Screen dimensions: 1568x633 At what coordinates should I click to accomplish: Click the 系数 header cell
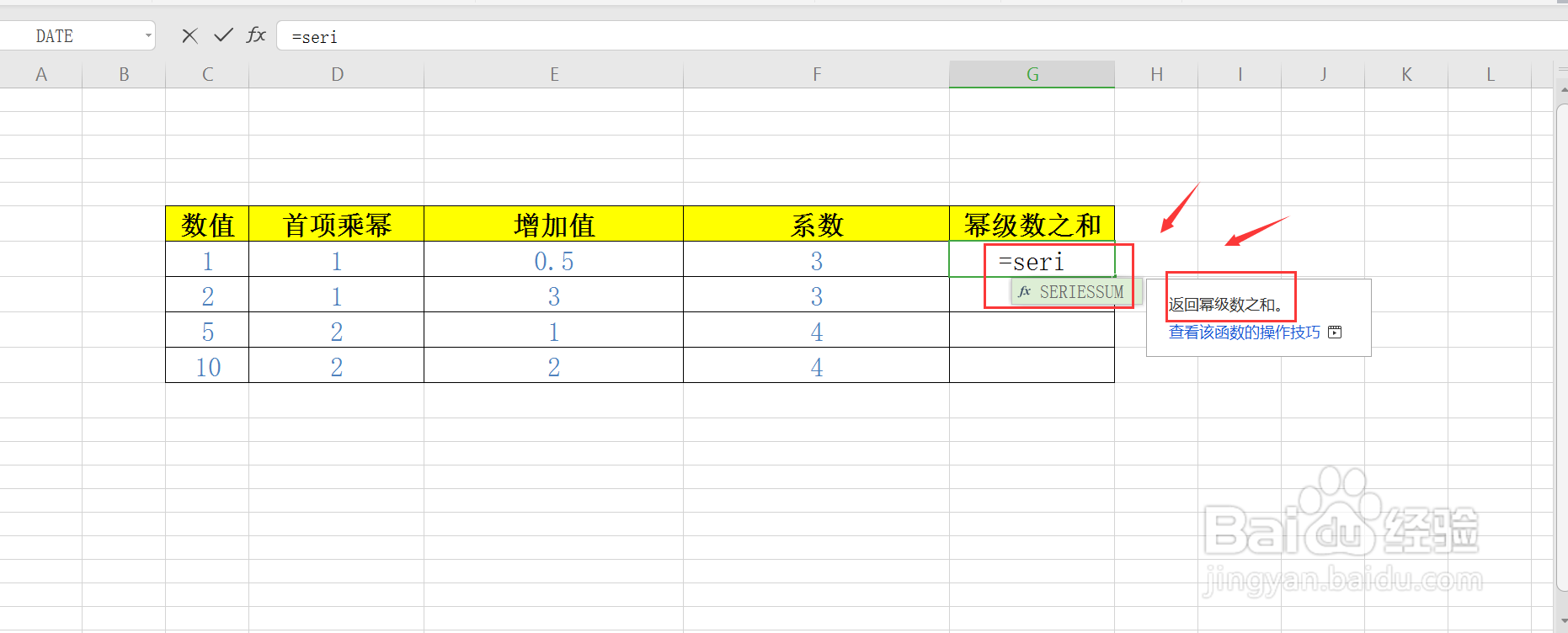(817, 224)
